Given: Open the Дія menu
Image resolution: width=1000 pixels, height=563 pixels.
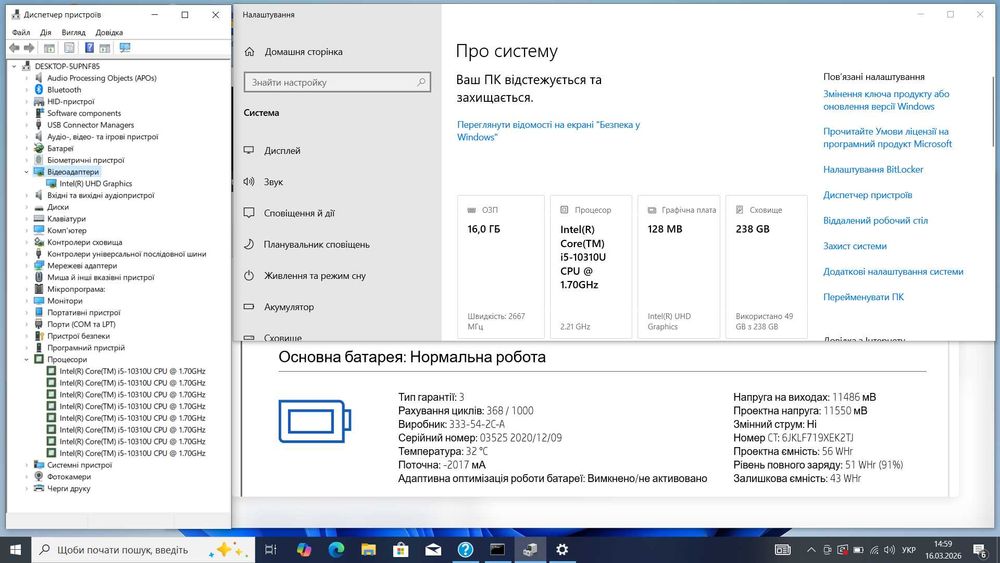Looking at the screenshot, I should (x=46, y=33).
